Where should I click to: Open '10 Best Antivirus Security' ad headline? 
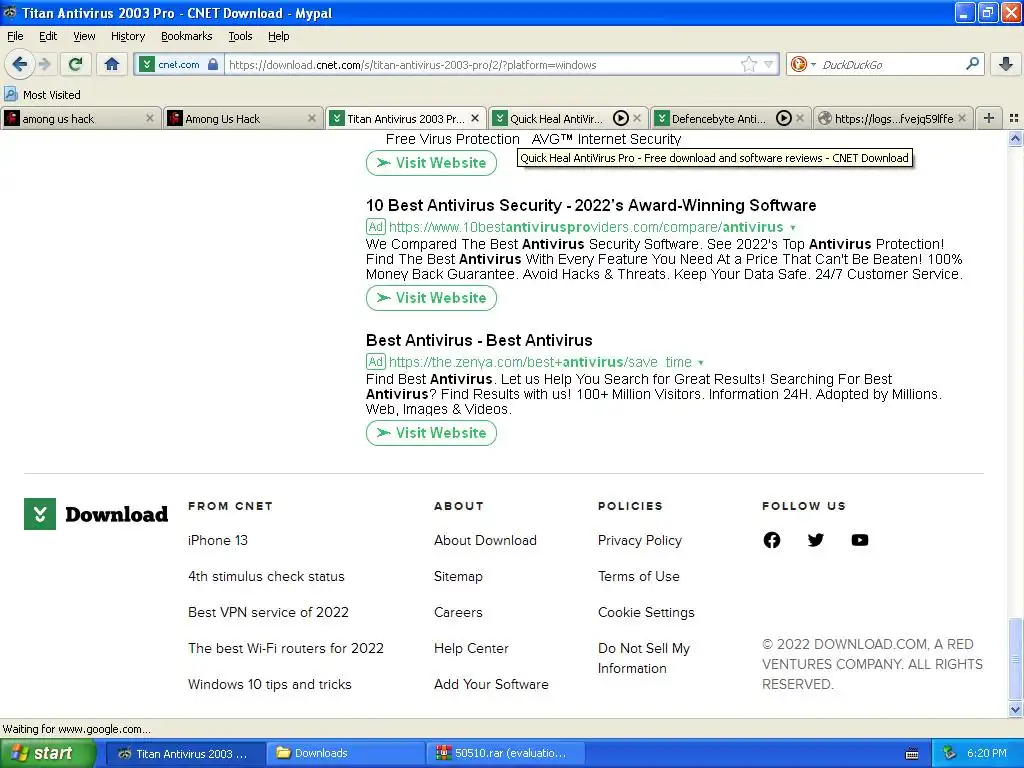pos(591,205)
